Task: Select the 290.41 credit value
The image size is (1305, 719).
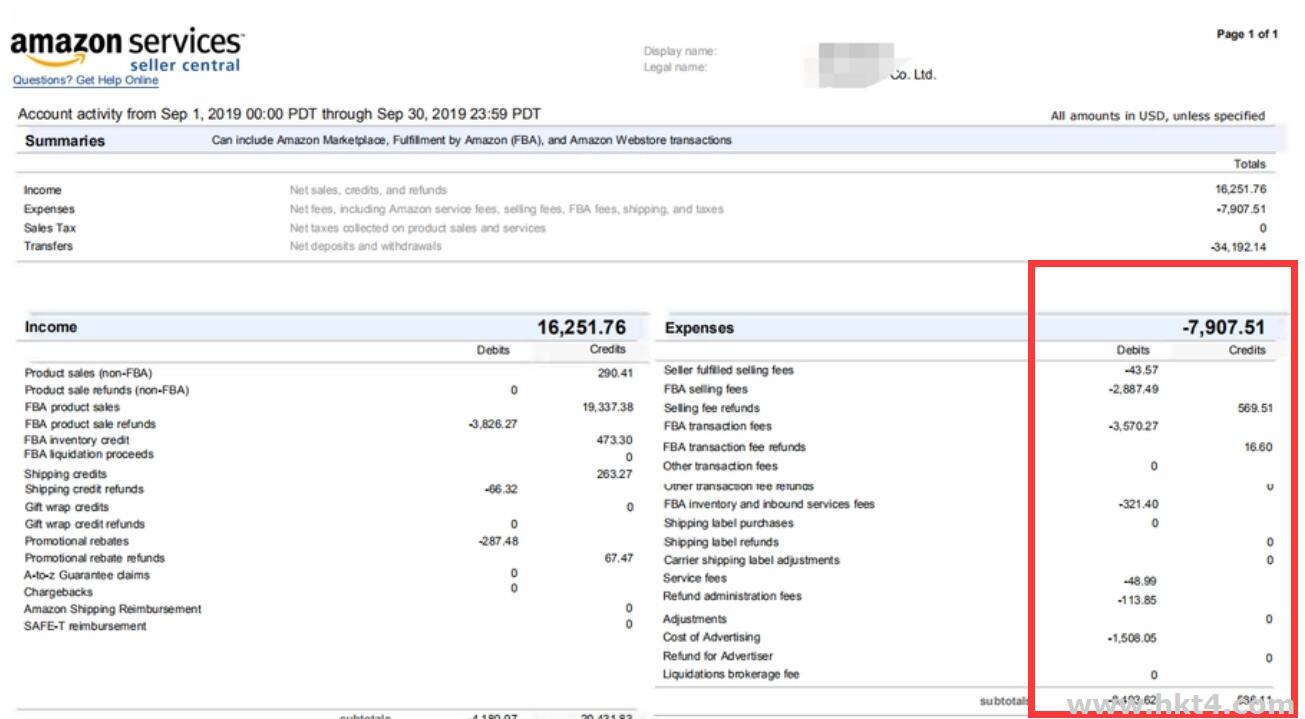Action: (x=615, y=373)
